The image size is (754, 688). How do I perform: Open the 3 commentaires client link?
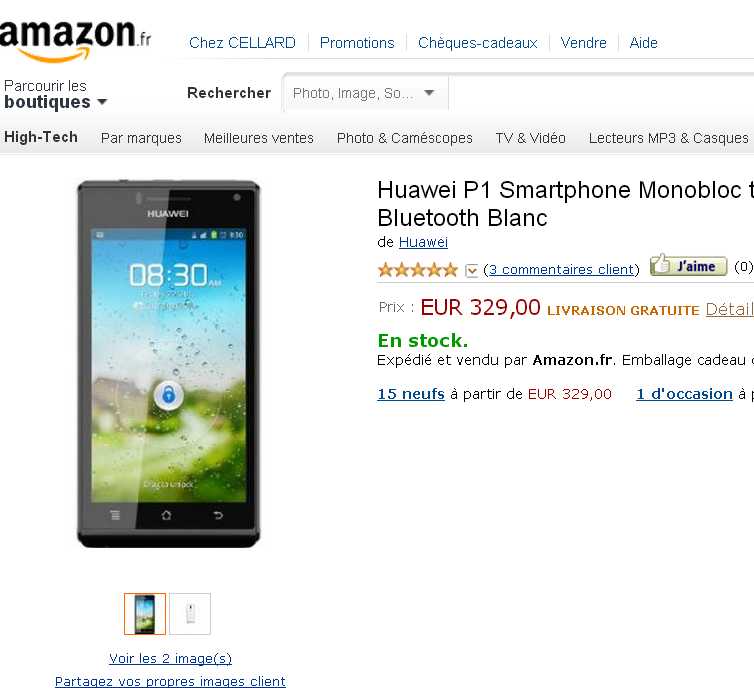pyautogui.click(x=562, y=270)
